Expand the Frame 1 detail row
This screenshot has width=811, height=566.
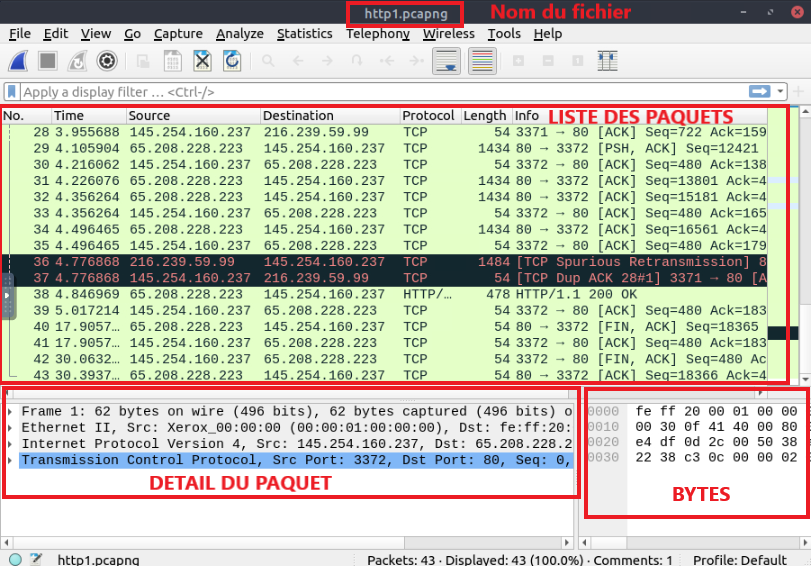click(10, 412)
